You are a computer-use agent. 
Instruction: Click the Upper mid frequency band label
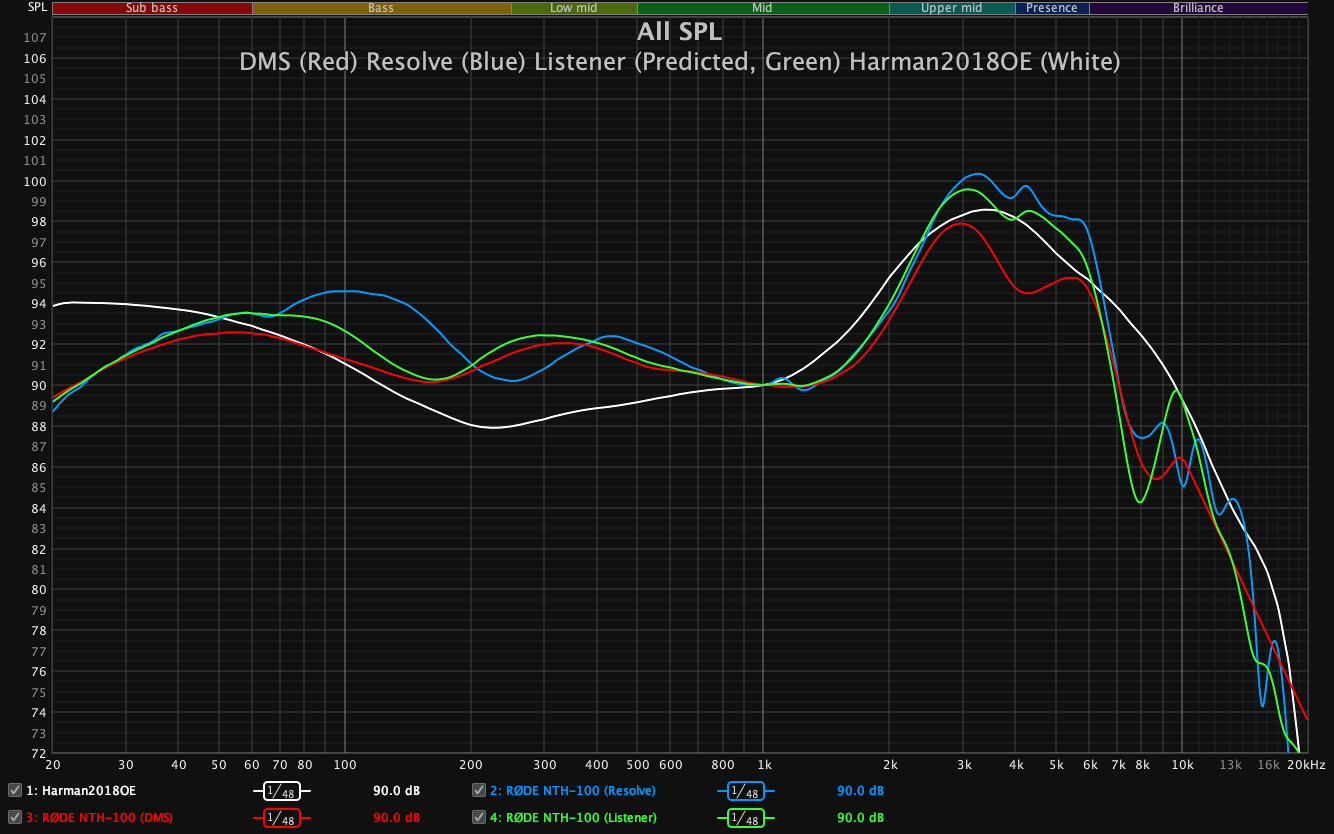pyautogui.click(x=952, y=8)
